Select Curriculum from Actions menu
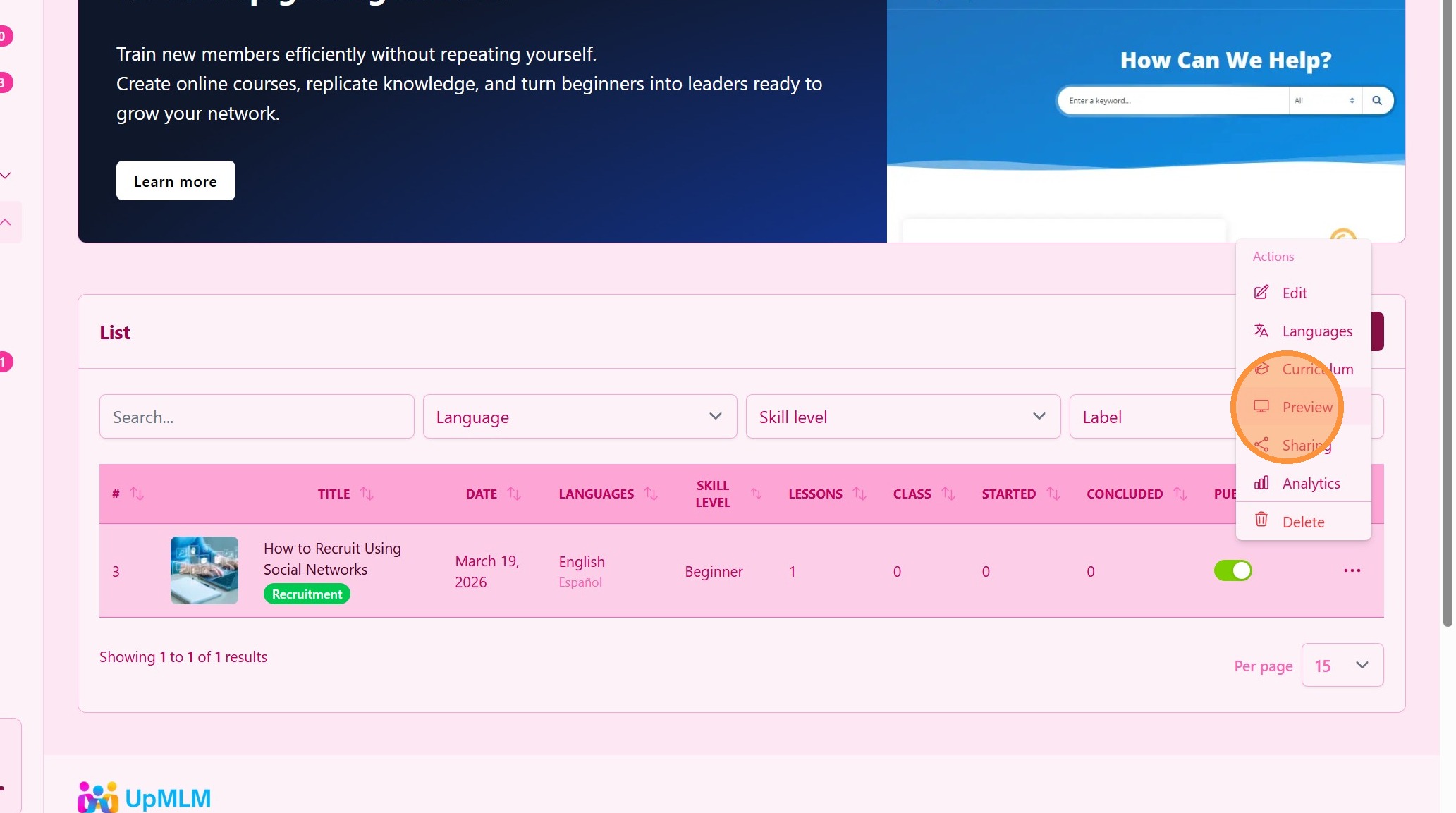 1317,369
